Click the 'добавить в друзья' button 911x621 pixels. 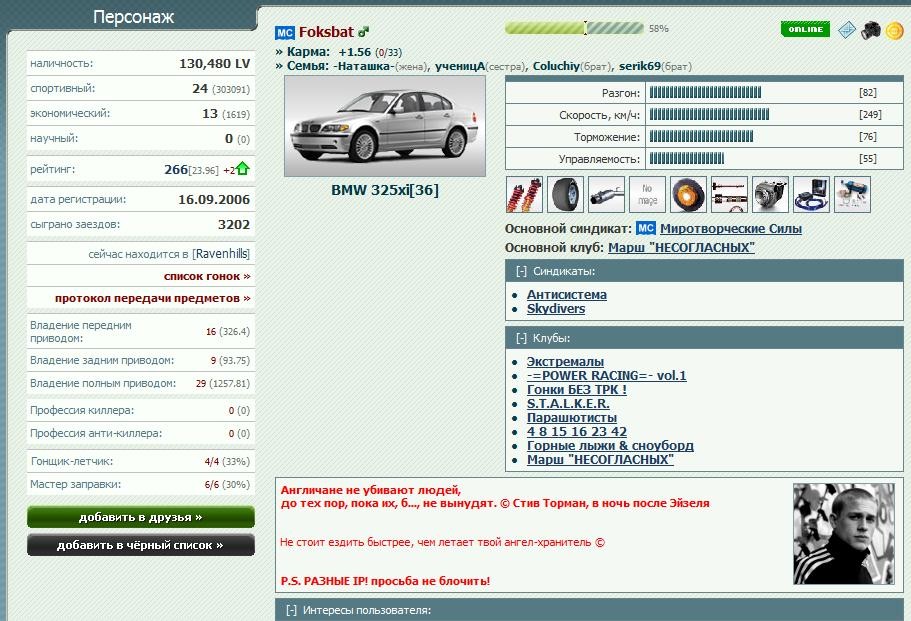click(x=141, y=517)
